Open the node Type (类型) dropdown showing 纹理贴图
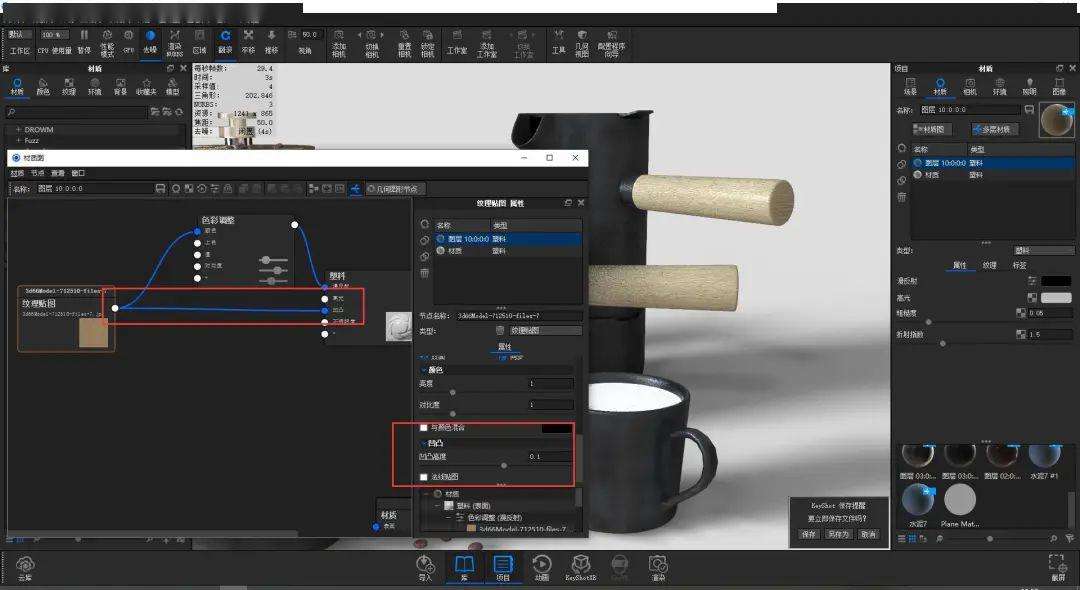 (x=544, y=330)
